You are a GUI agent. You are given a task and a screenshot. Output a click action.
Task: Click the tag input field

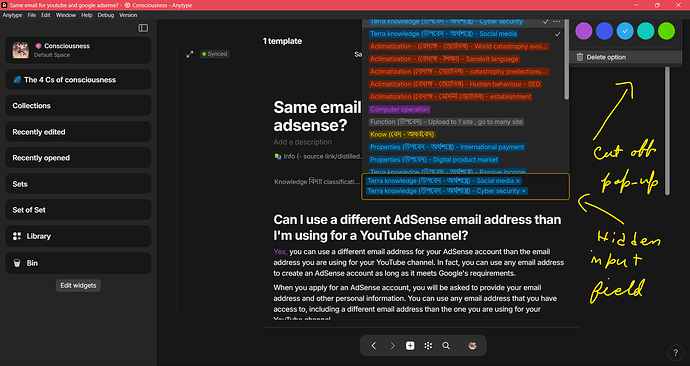466,187
